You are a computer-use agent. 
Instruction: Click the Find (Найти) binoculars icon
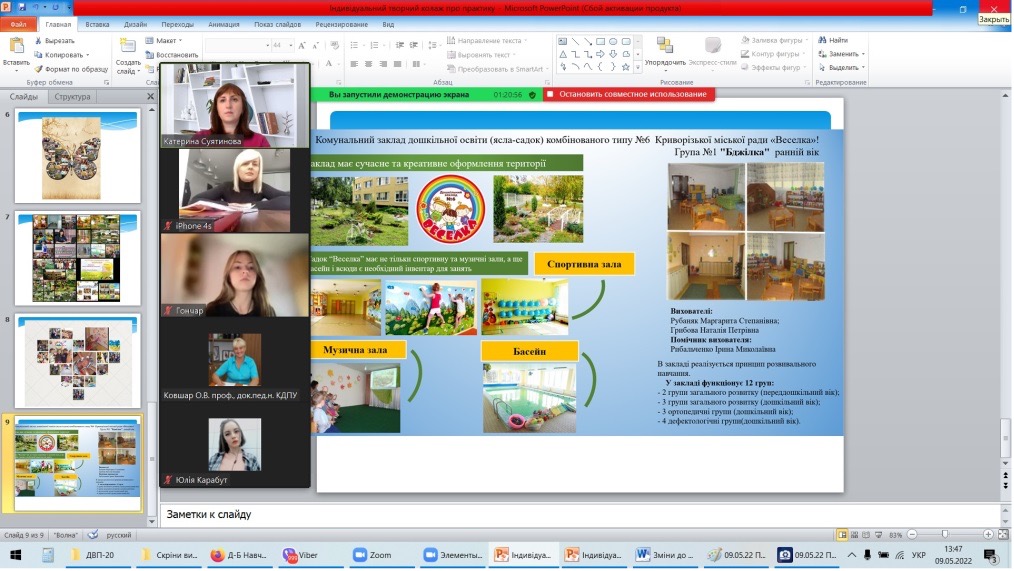click(x=821, y=40)
